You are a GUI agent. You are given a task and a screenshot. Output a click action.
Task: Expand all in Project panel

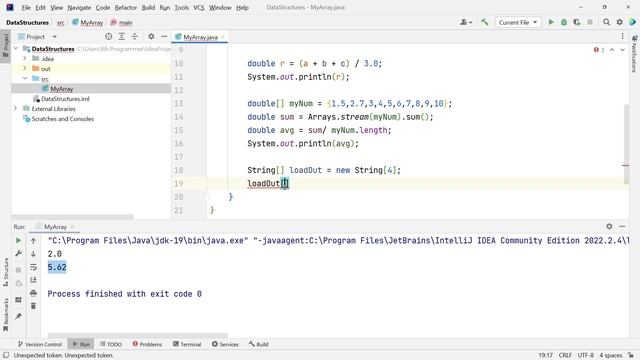tap(122, 36)
